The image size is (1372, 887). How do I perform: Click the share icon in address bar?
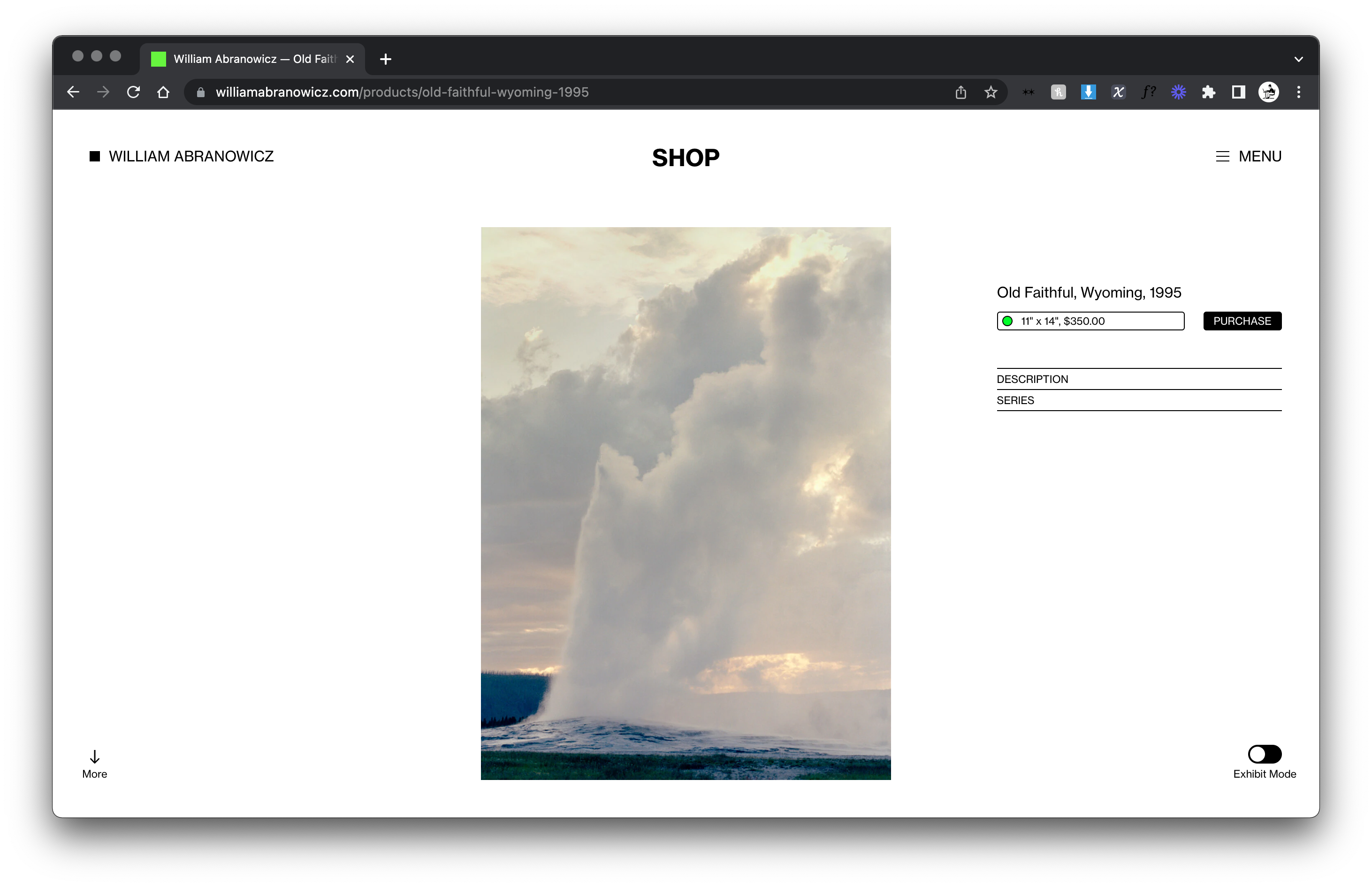960,92
